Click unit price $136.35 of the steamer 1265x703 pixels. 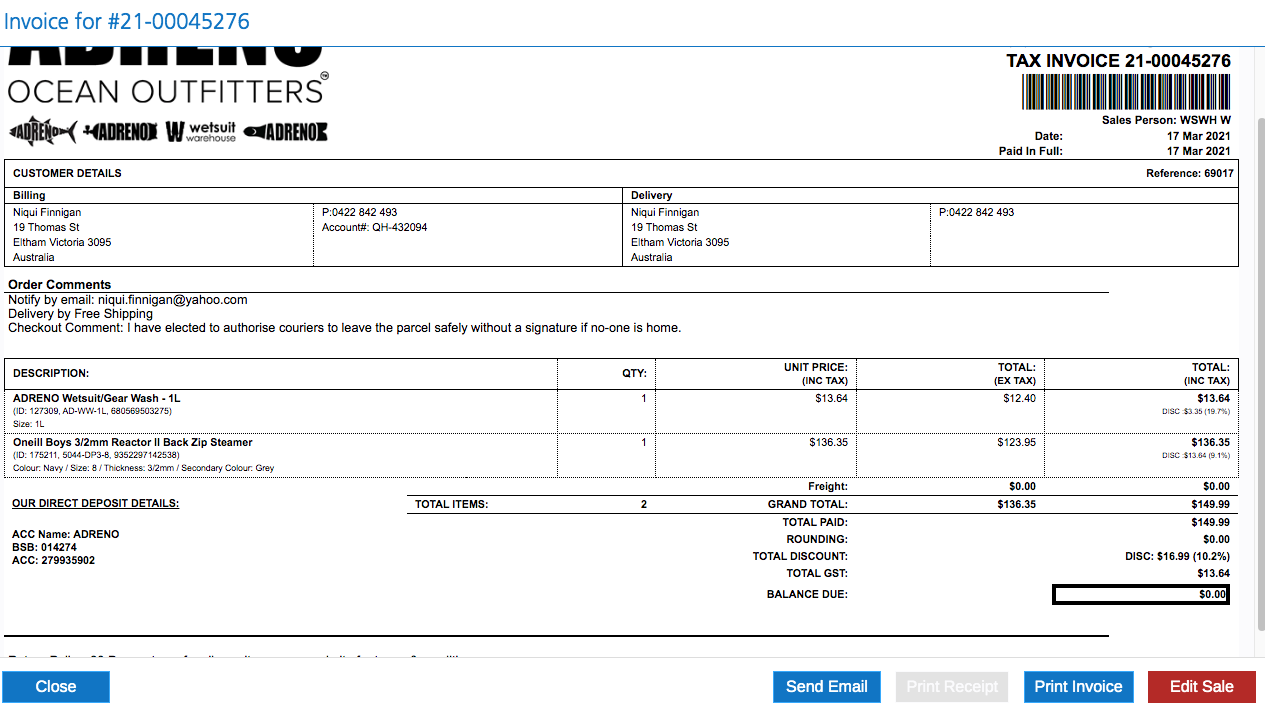(x=828, y=442)
